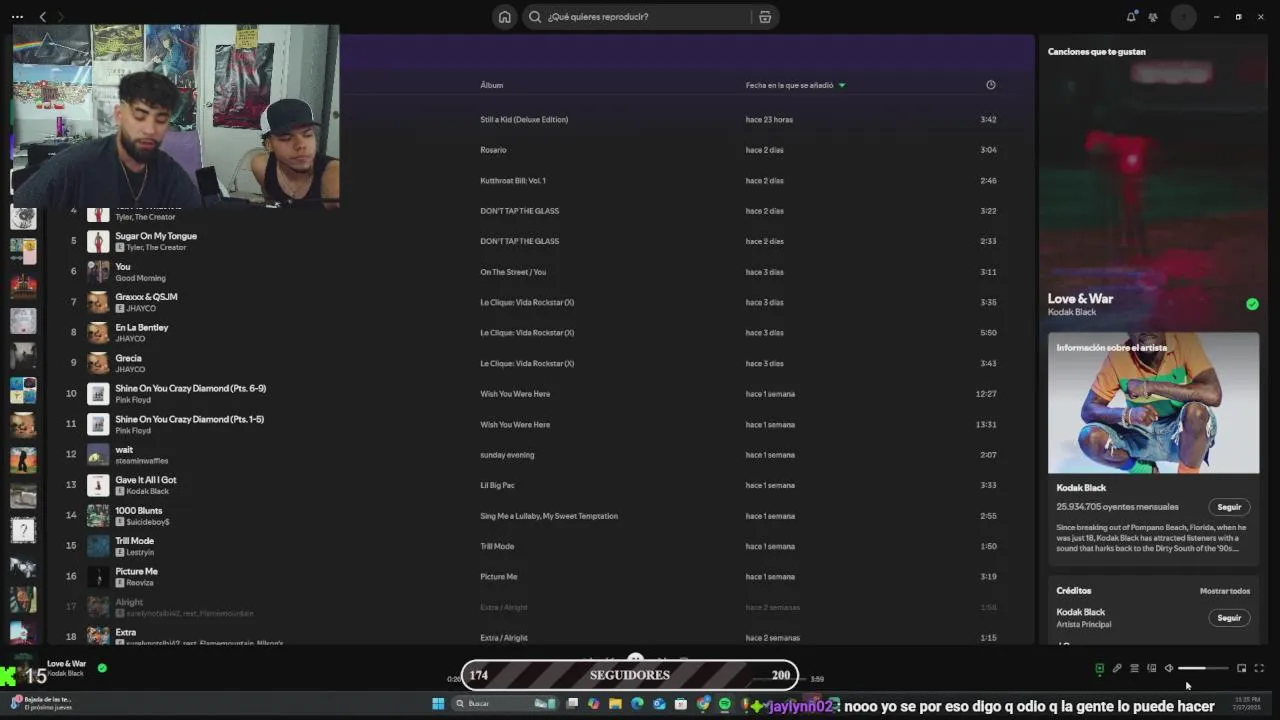
Task: Select song Graxxx & QSJM
Action: 146,297
